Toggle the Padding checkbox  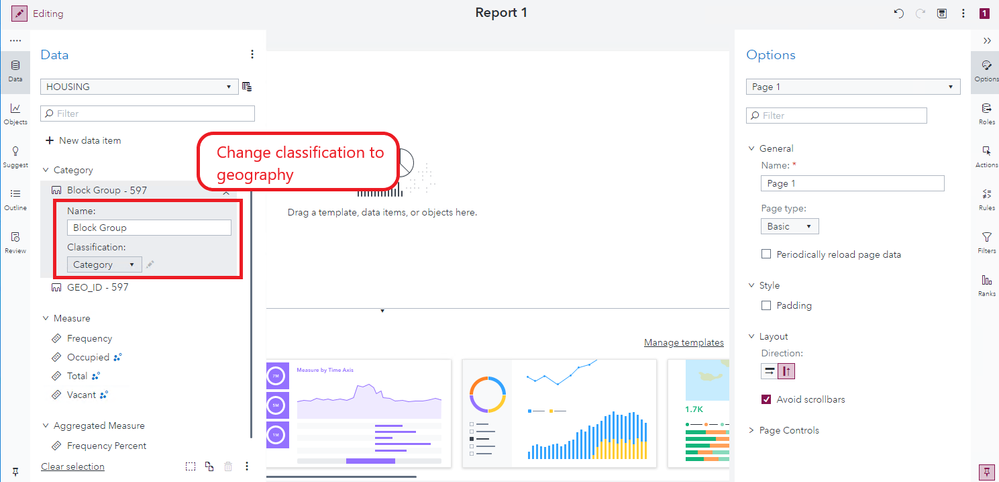tap(766, 306)
